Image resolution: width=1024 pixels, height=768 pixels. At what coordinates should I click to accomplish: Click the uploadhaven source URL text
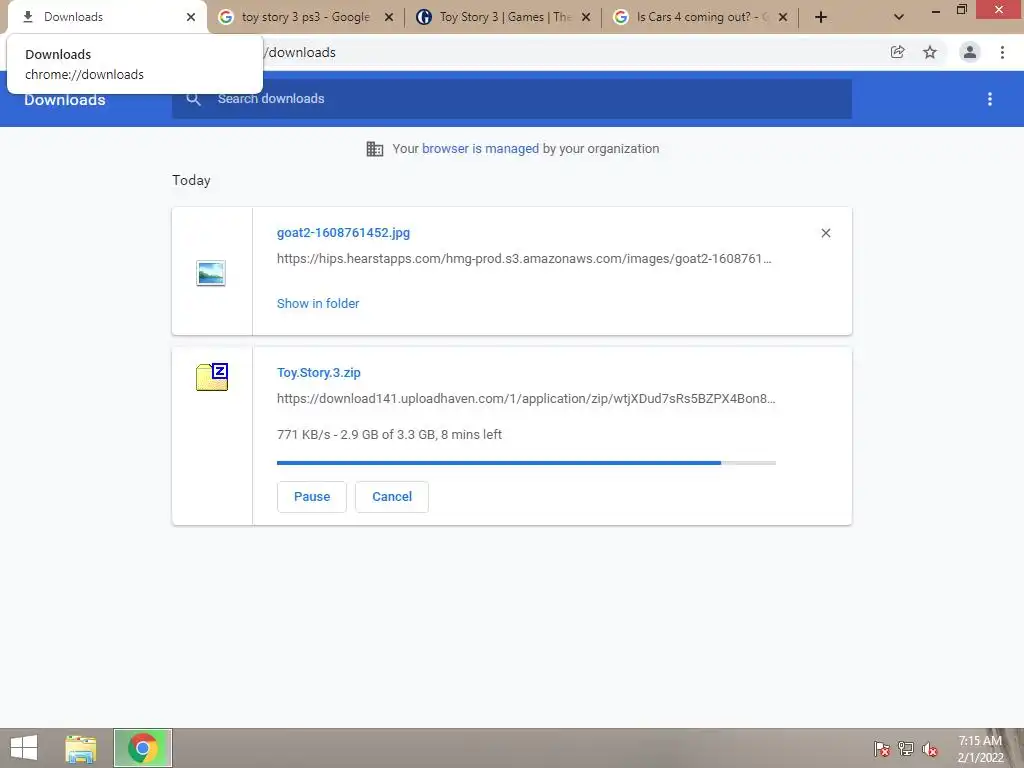click(526, 398)
